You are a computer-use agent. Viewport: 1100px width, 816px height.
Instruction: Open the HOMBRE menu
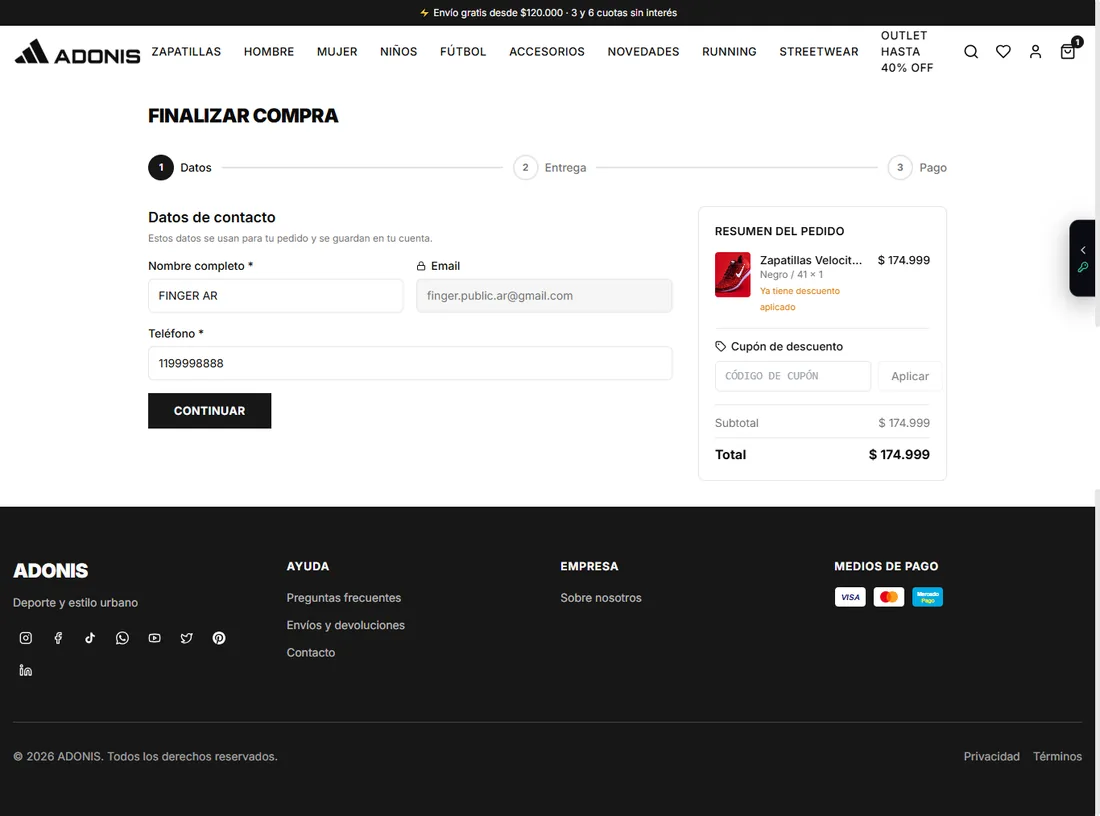click(269, 51)
